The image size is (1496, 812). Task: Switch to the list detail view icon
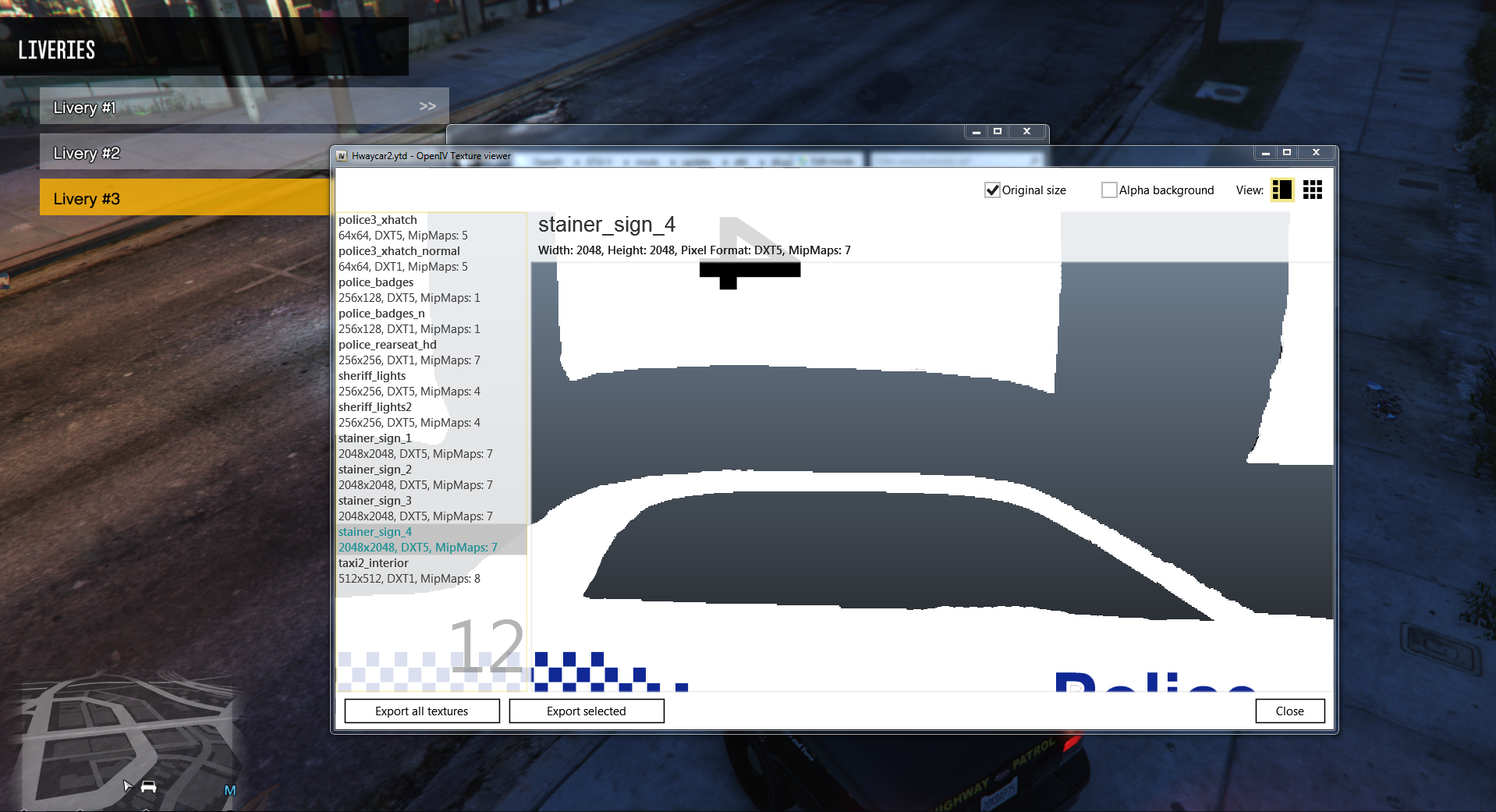(x=1282, y=190)
